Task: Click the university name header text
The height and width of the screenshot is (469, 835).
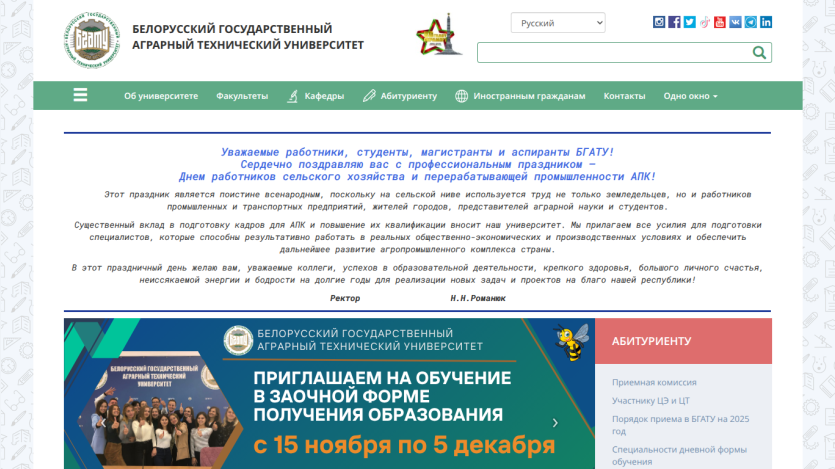Action: point(248,37)
